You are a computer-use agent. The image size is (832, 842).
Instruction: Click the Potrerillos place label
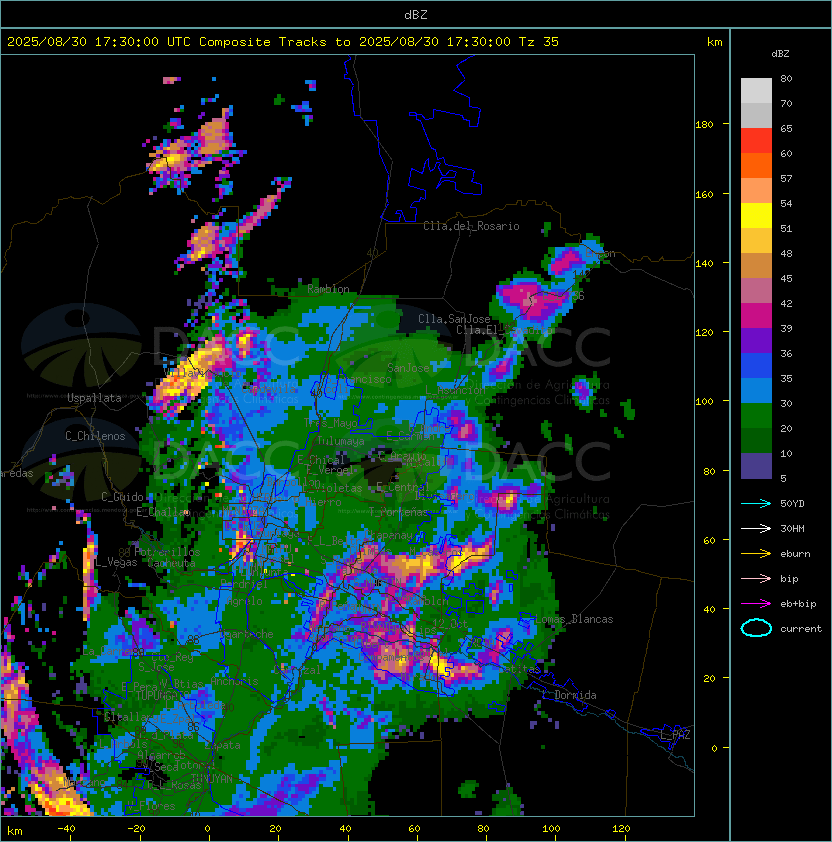coord(167,551)
